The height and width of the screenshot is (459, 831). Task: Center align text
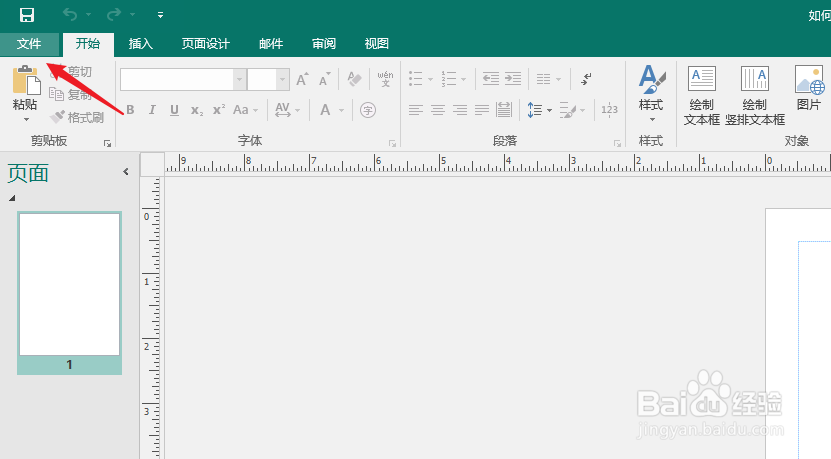[438, 110]
